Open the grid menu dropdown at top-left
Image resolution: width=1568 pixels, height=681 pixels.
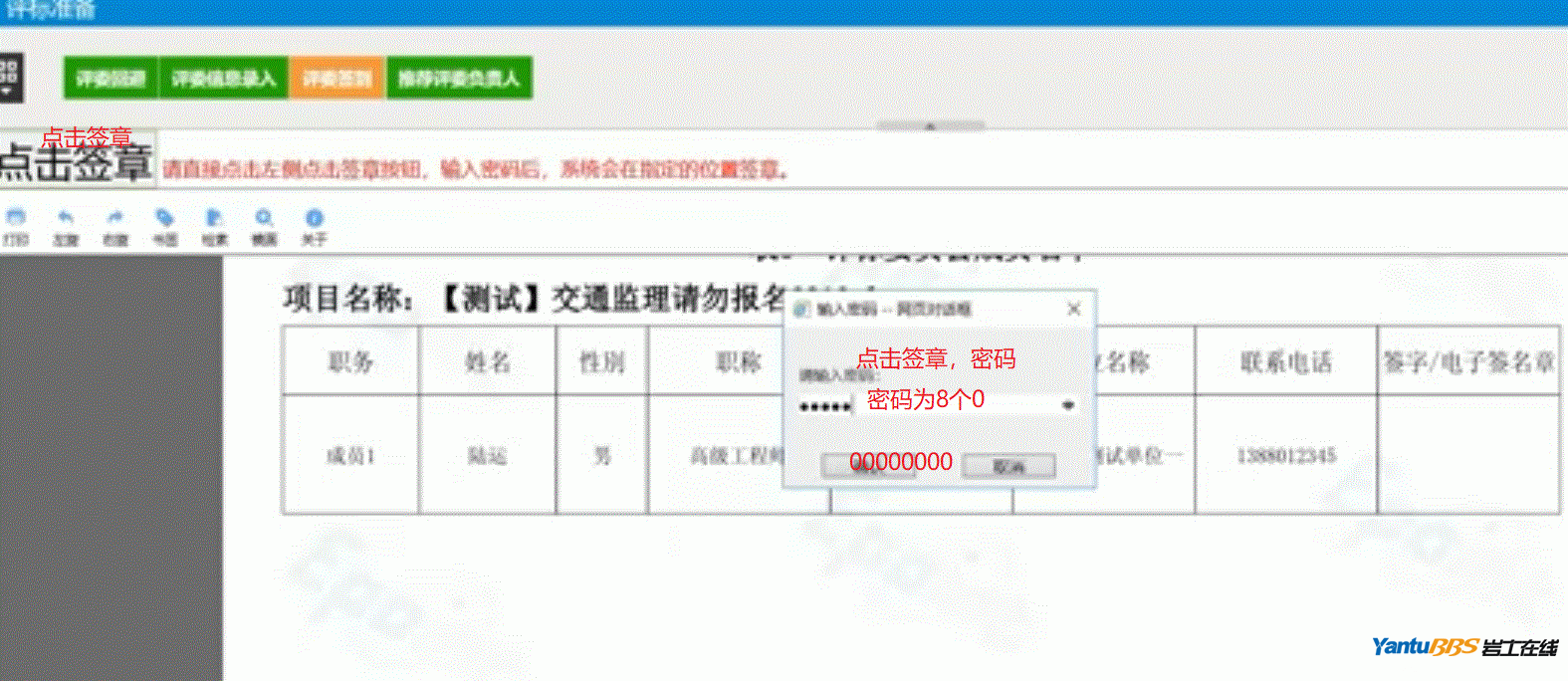(x=9, y=78)
